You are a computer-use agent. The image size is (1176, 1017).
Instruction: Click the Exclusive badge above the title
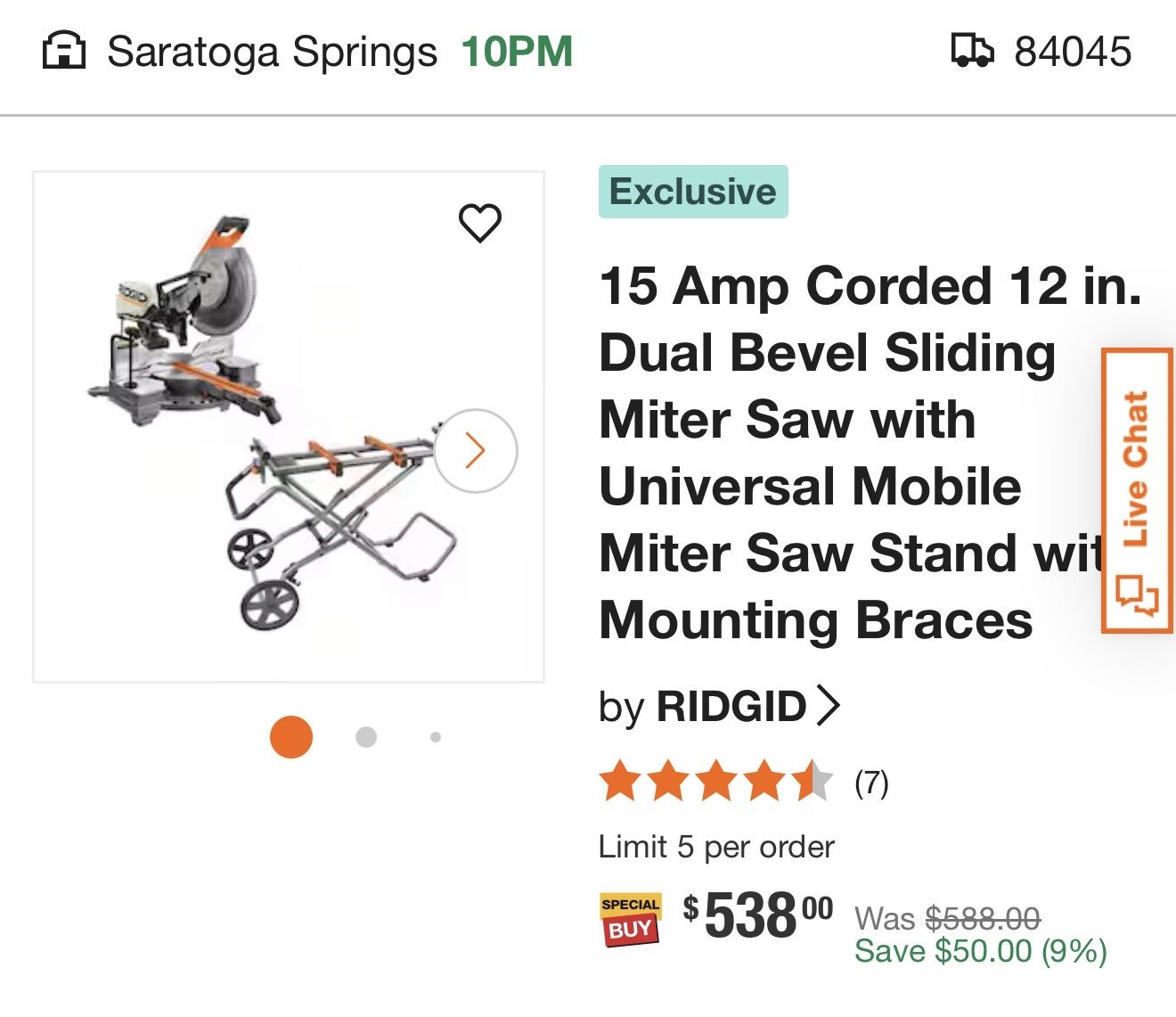coord(694,190)
